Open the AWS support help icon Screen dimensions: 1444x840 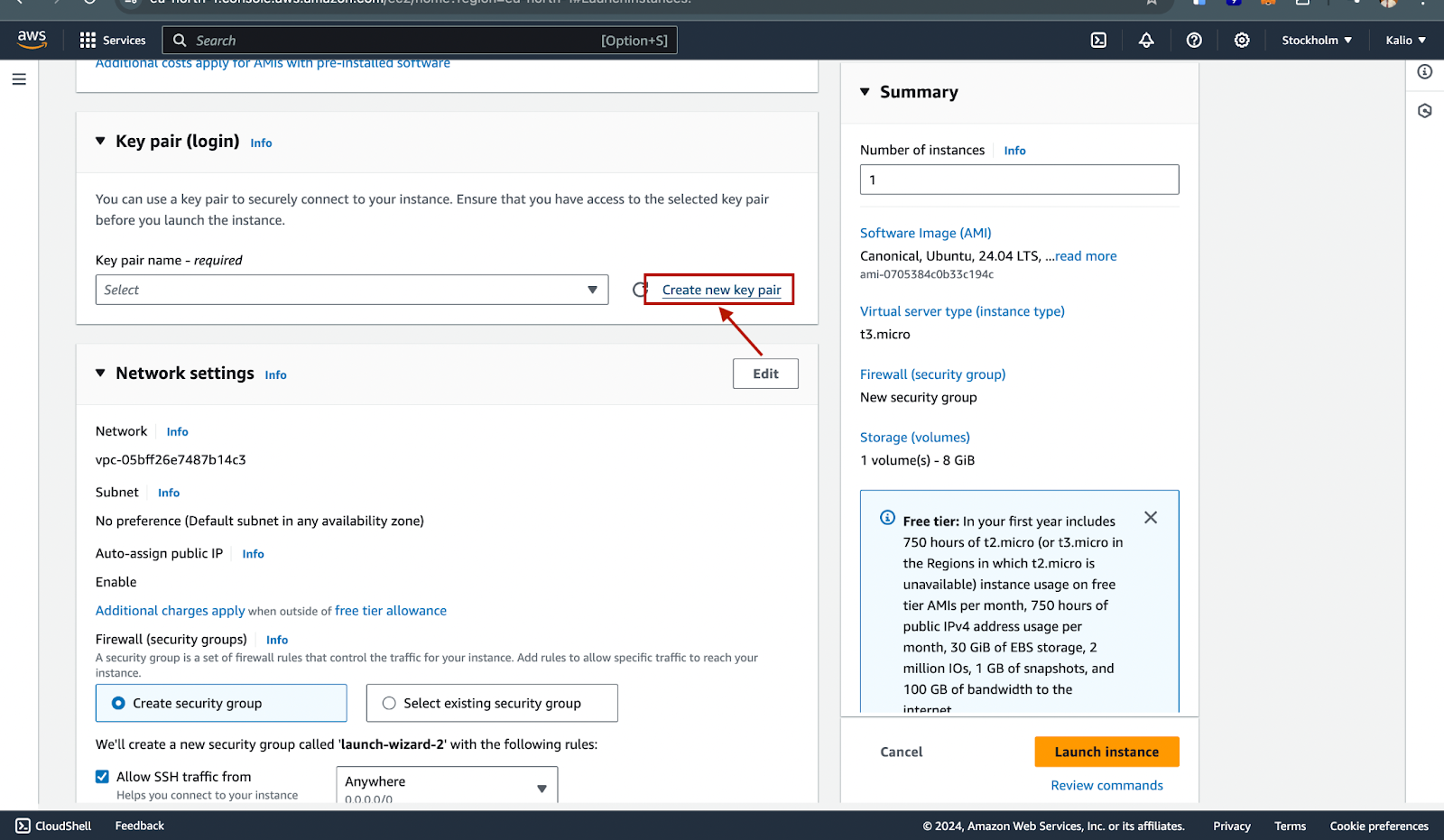[x=1194, y=40]
